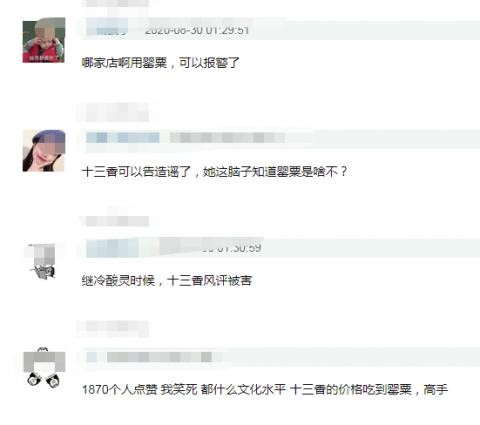This screenshot has height=425, width=480.
Task: Click cartoon avatar beside 1870个人点赞 comment
Action: [44, 367]
